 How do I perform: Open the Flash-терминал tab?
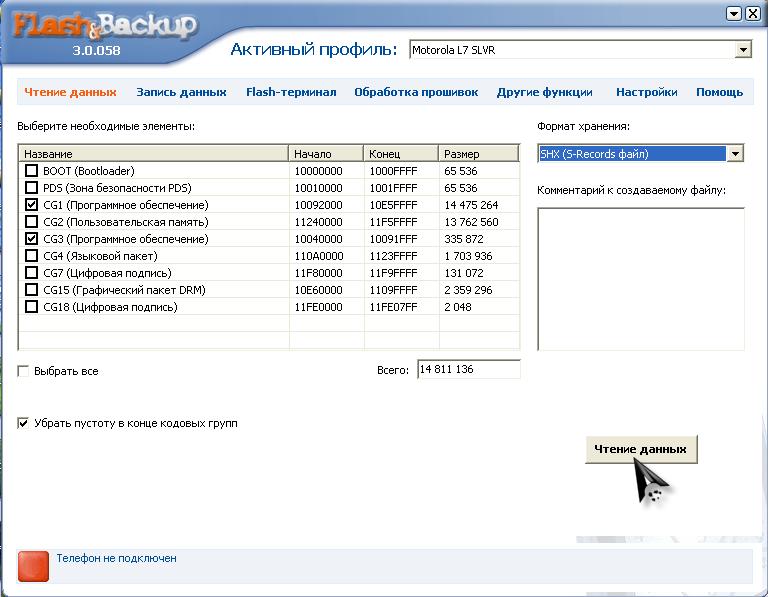click(x=291, y=92)
